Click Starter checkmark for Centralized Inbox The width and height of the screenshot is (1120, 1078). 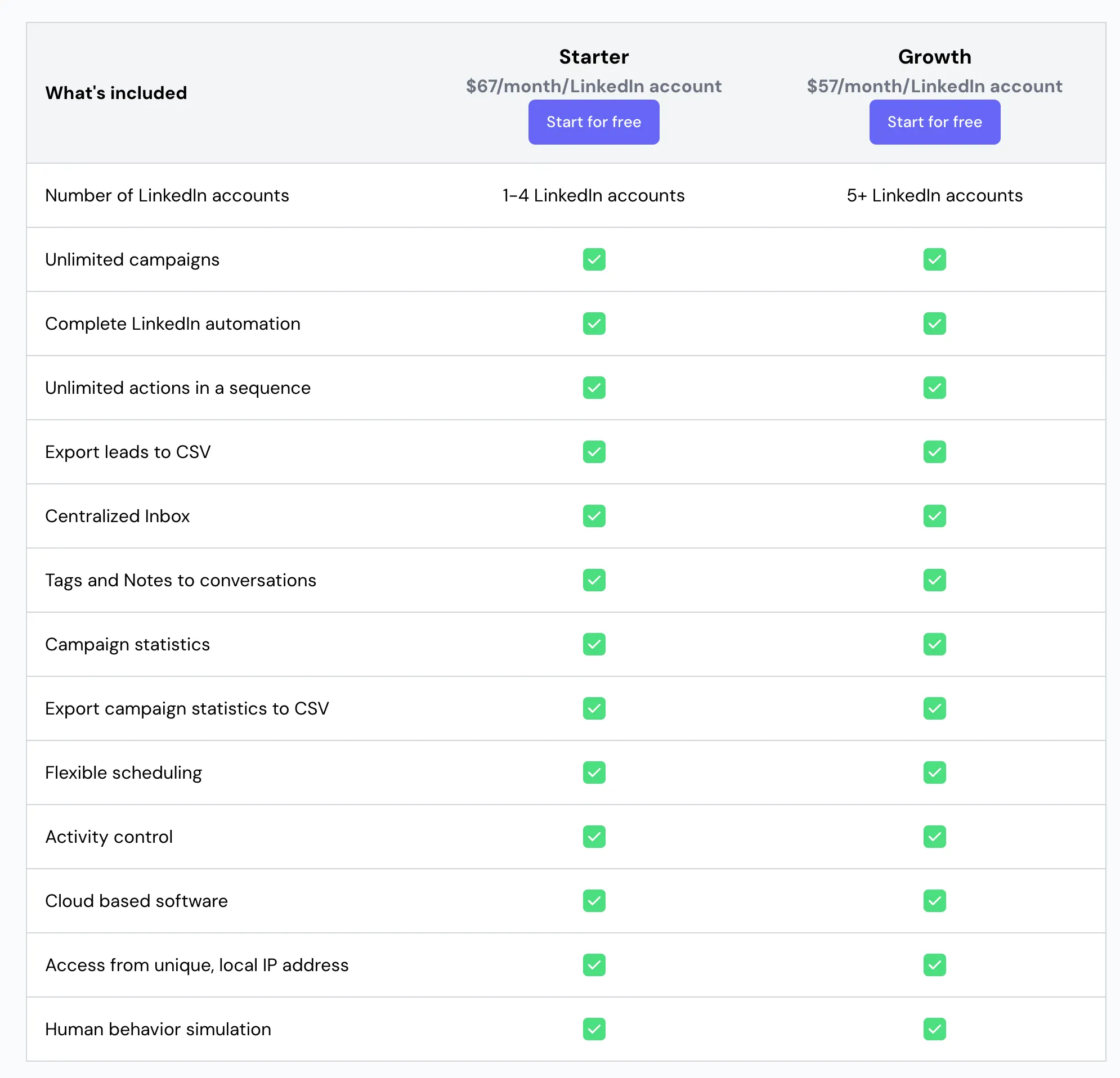click(x=594, y=516)
